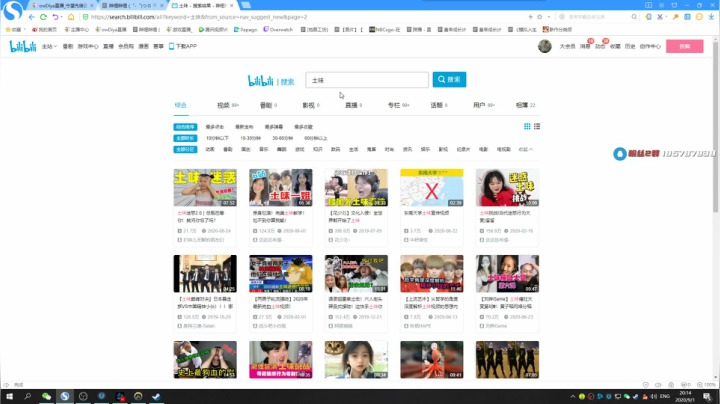720x404 pixels.
Task: Open WeChat from the taskbar
Action: click(x=46, y=396)
